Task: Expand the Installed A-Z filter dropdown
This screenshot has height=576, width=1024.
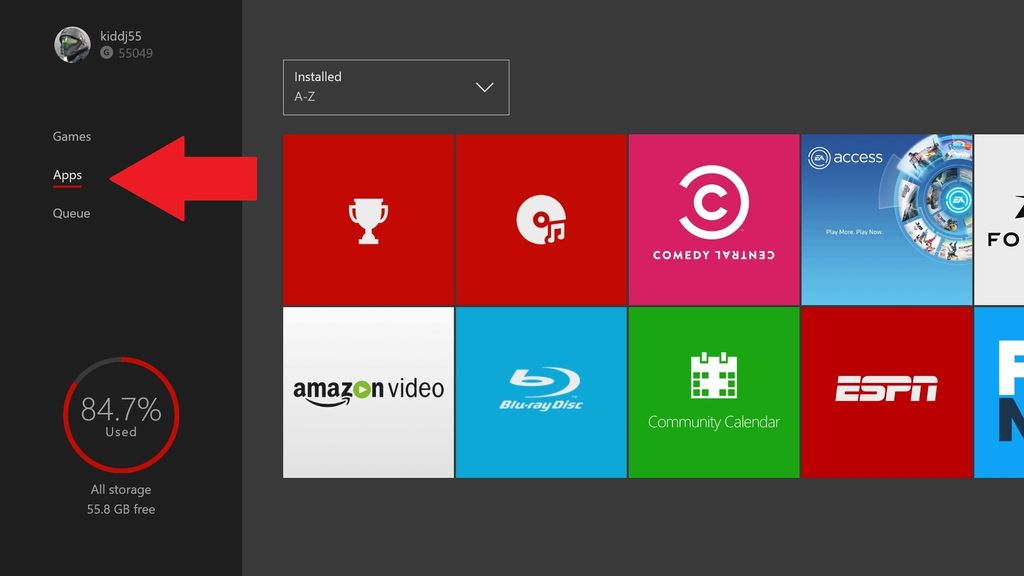Action: tap(396, 87)
